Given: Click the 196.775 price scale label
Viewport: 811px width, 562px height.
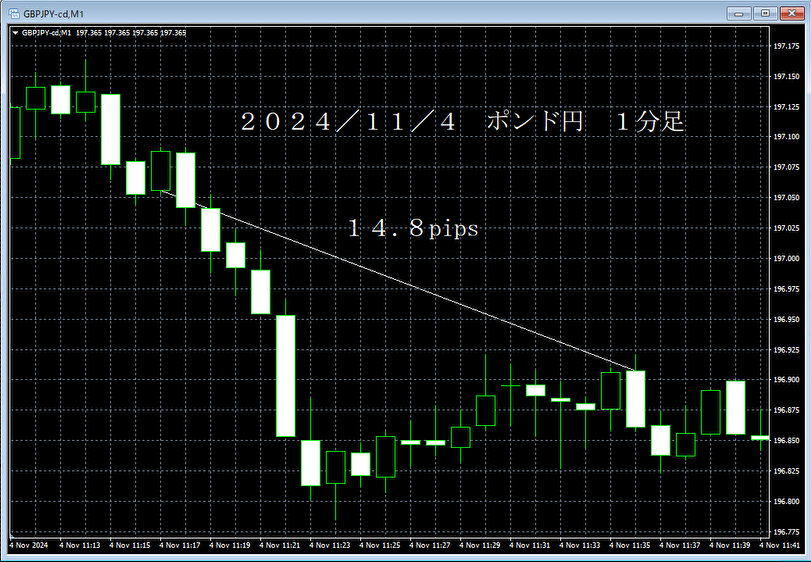Looking at the screenshot, I should (x=786, y=532).
